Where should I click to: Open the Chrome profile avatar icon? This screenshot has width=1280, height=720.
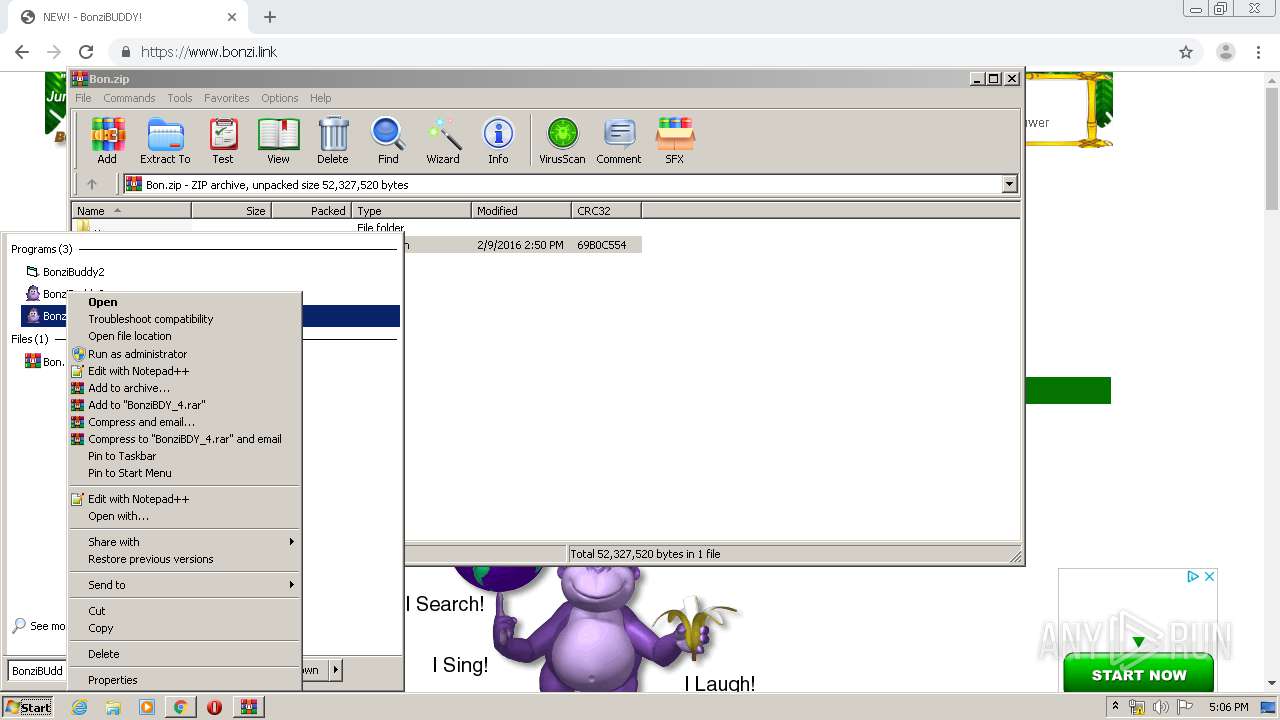[x=1226, y=52]
